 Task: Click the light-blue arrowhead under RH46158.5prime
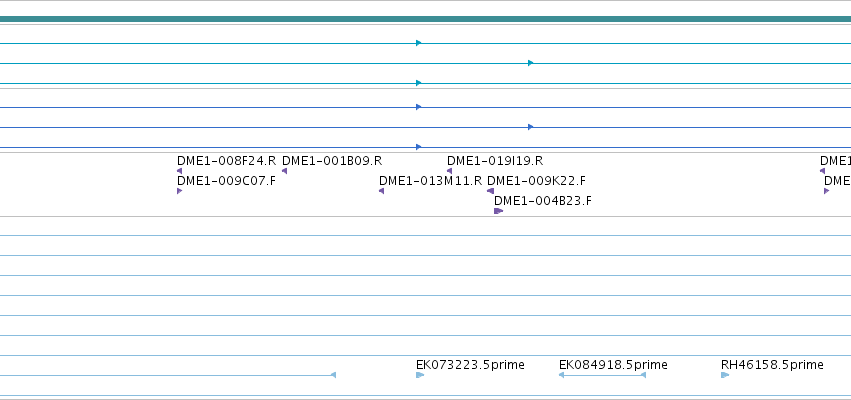pos(725,375)
